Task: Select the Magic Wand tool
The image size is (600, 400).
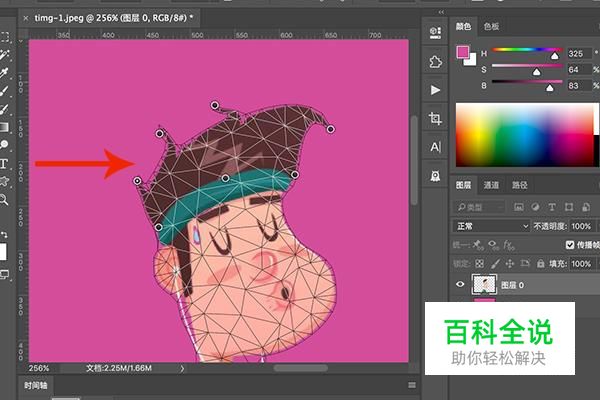Action: [5, 55]
